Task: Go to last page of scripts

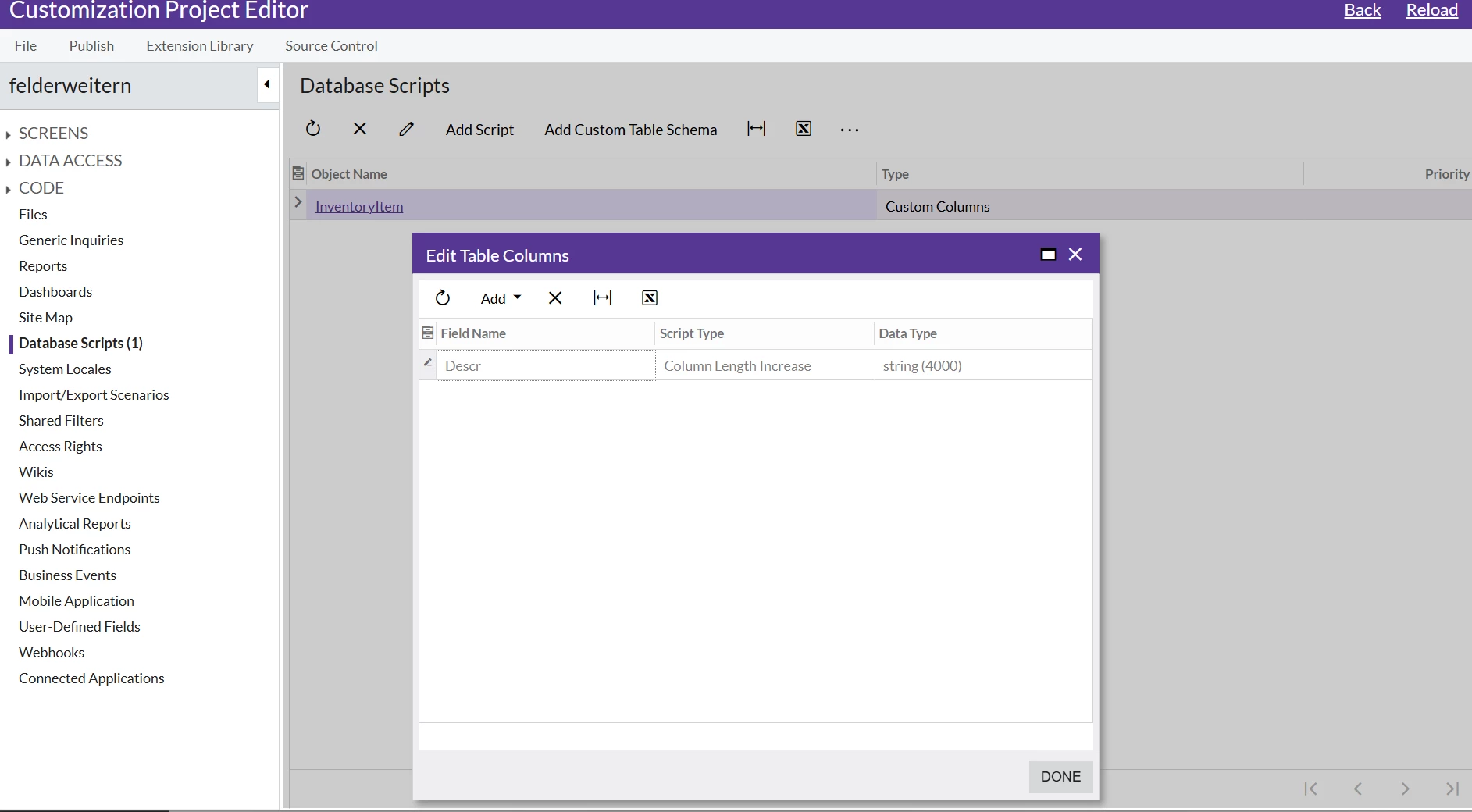Action: [1452, 789]
